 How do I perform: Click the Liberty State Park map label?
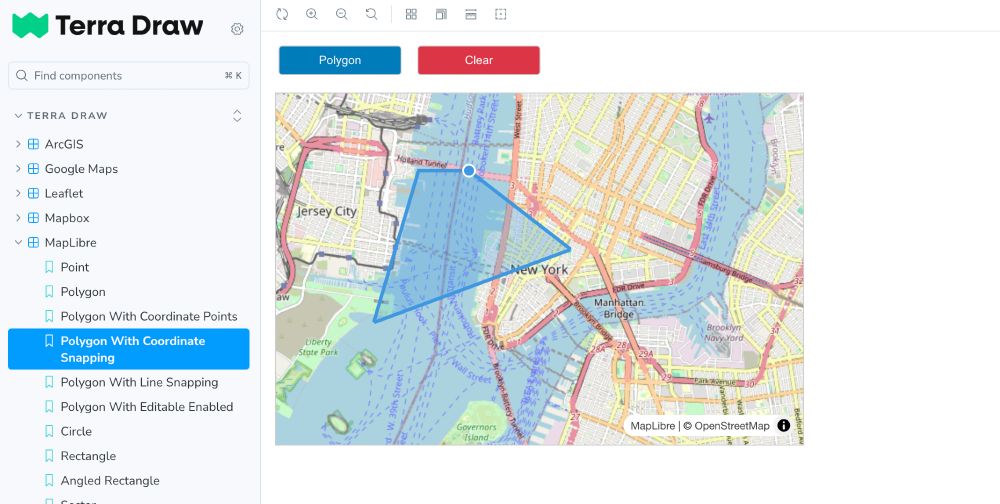(x=318, y=347)
